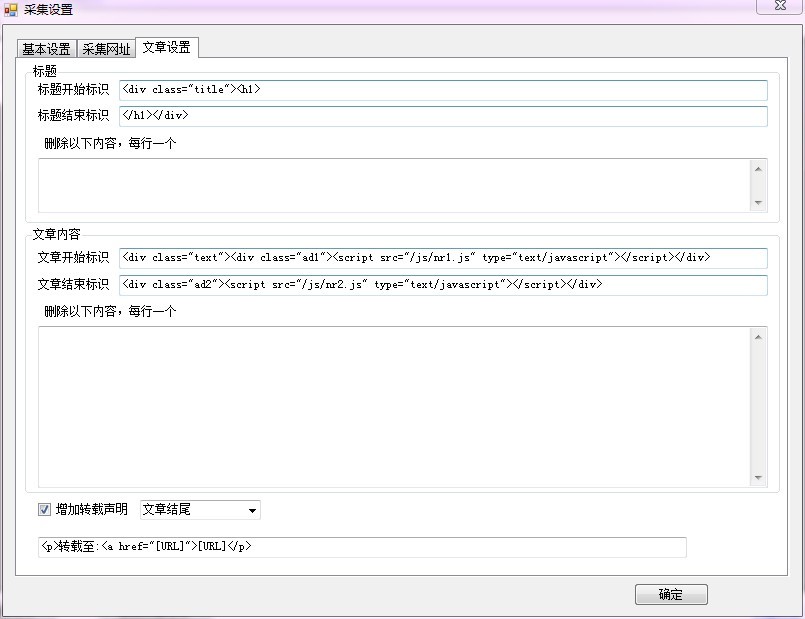Focus the 文章结束标识 text field
The image size is (805, 619).
[443, 285]
